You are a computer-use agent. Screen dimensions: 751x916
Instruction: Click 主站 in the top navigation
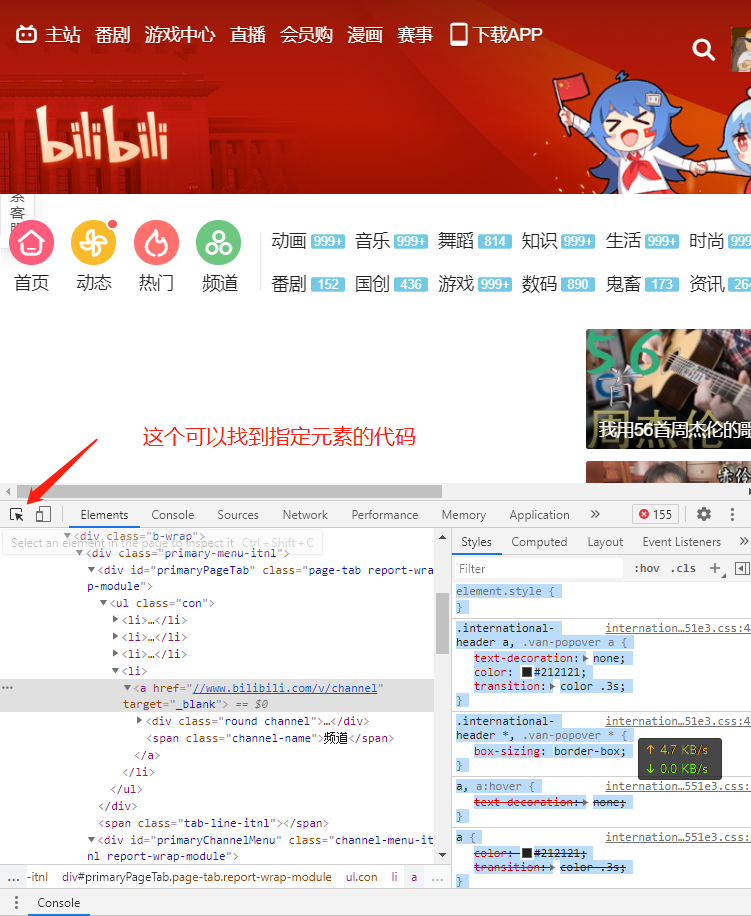62,34
